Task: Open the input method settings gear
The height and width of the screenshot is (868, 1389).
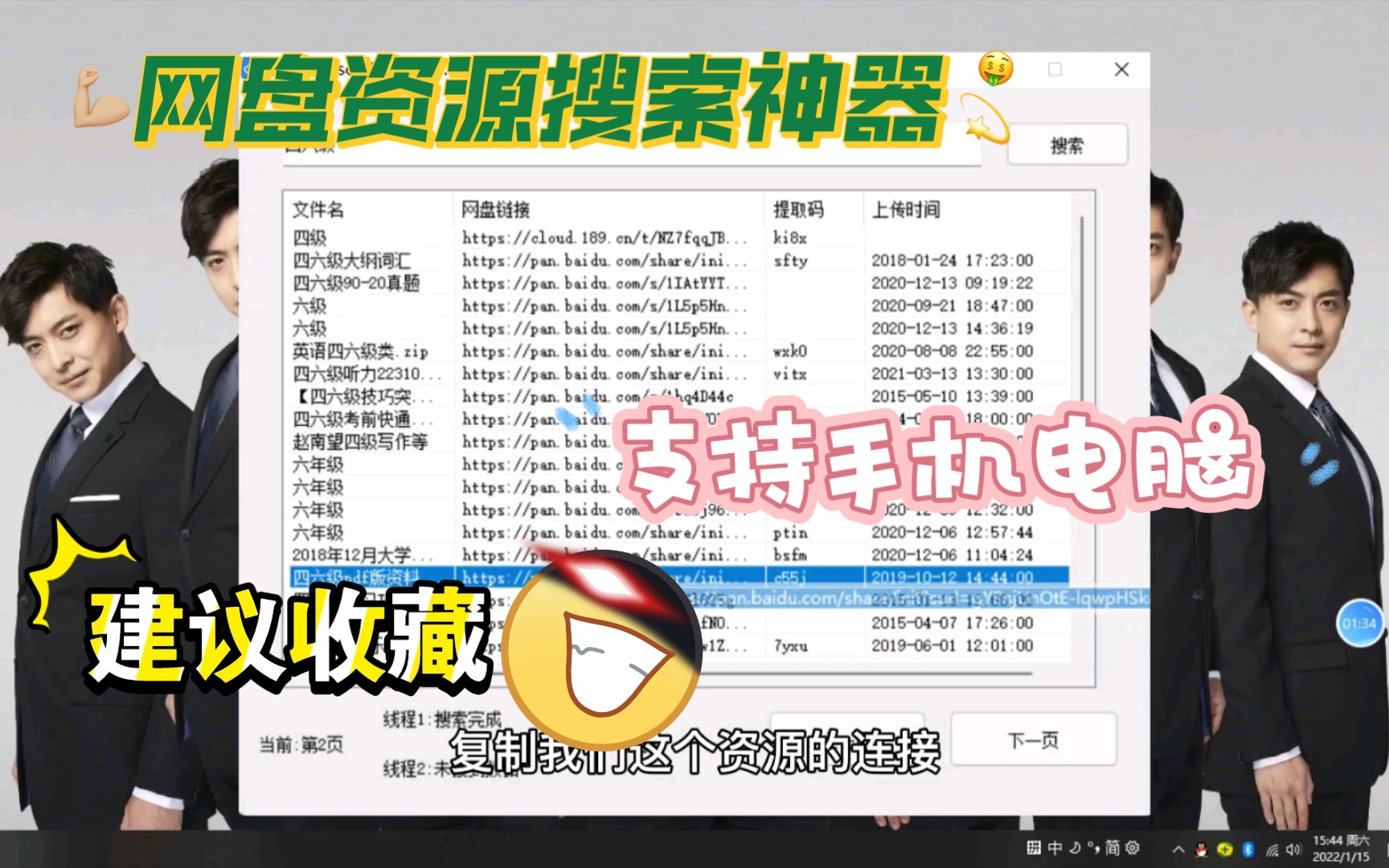Action: 1133,849
